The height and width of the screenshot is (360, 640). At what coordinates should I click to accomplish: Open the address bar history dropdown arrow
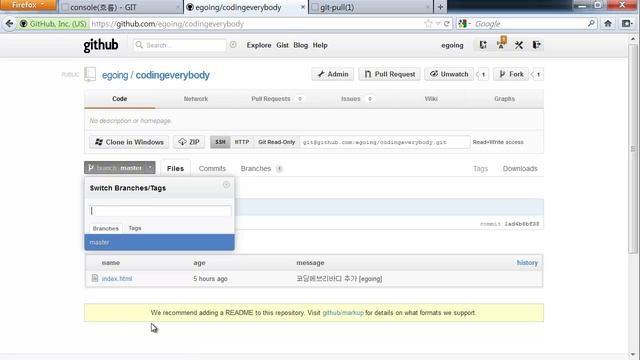click(x=438, y=24)
